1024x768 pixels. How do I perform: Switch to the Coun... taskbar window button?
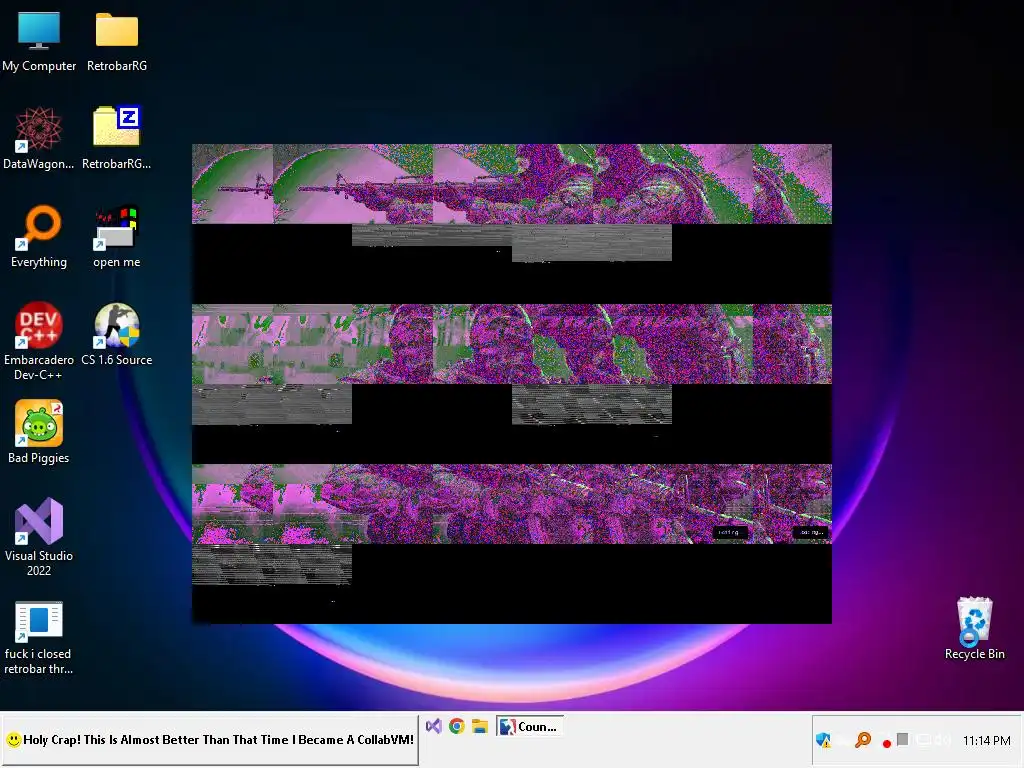pyautogui.click(x=530, y=726)
